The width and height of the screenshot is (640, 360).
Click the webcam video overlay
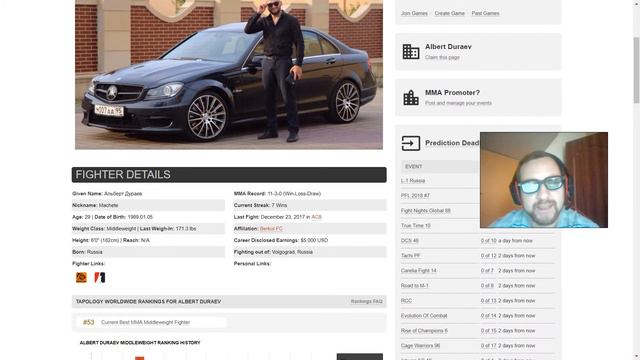coord(544,180)
